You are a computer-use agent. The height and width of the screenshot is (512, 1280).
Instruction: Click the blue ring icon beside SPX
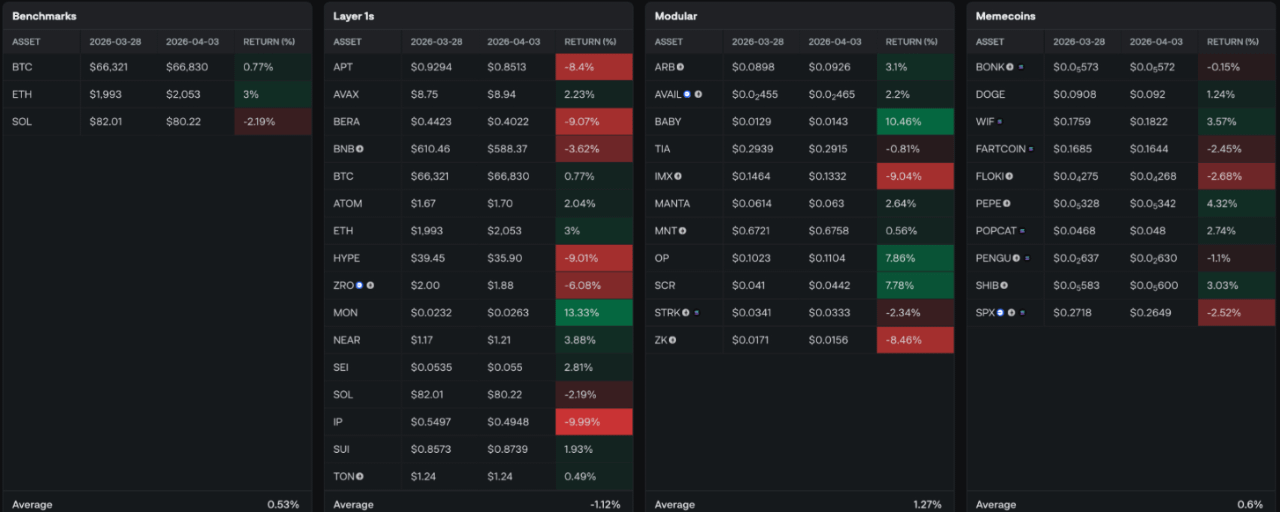(x=1000, y=313)
